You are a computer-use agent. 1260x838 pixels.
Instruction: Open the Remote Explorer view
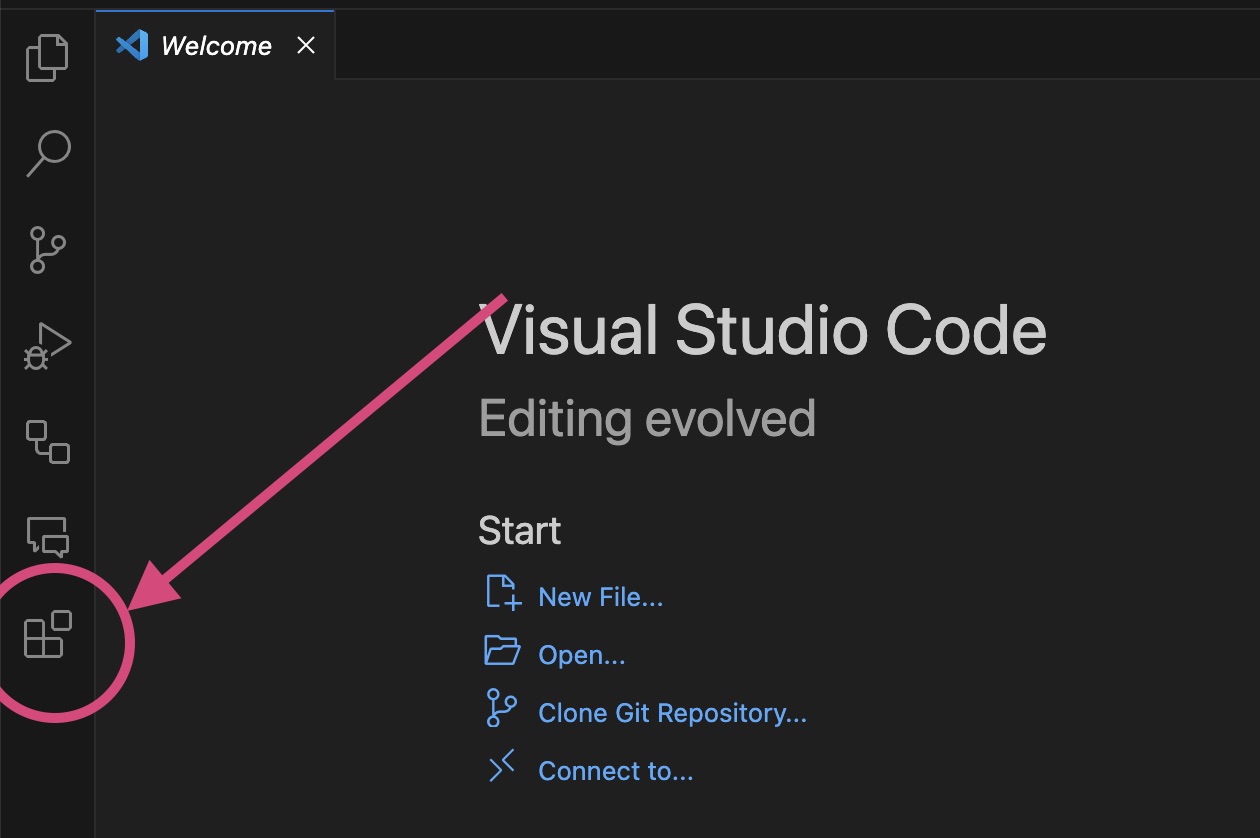pos(46,441)
